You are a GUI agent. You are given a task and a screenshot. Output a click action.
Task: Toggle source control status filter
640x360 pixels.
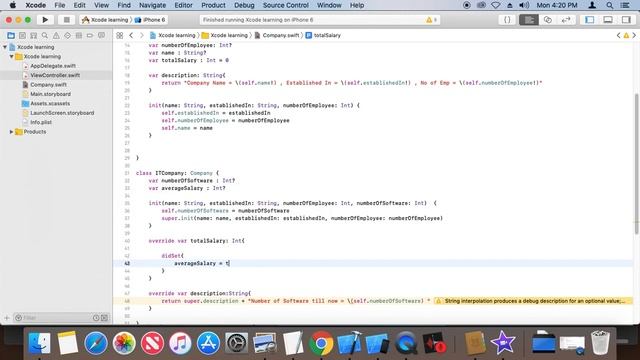104,318
